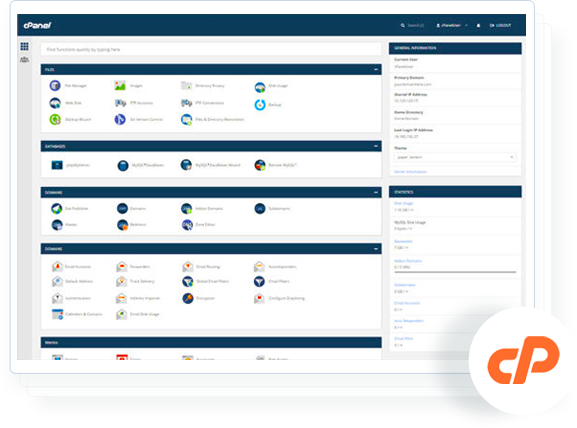Open the Encryption key icon
577x428 pixels.
(x=188, y=298)
